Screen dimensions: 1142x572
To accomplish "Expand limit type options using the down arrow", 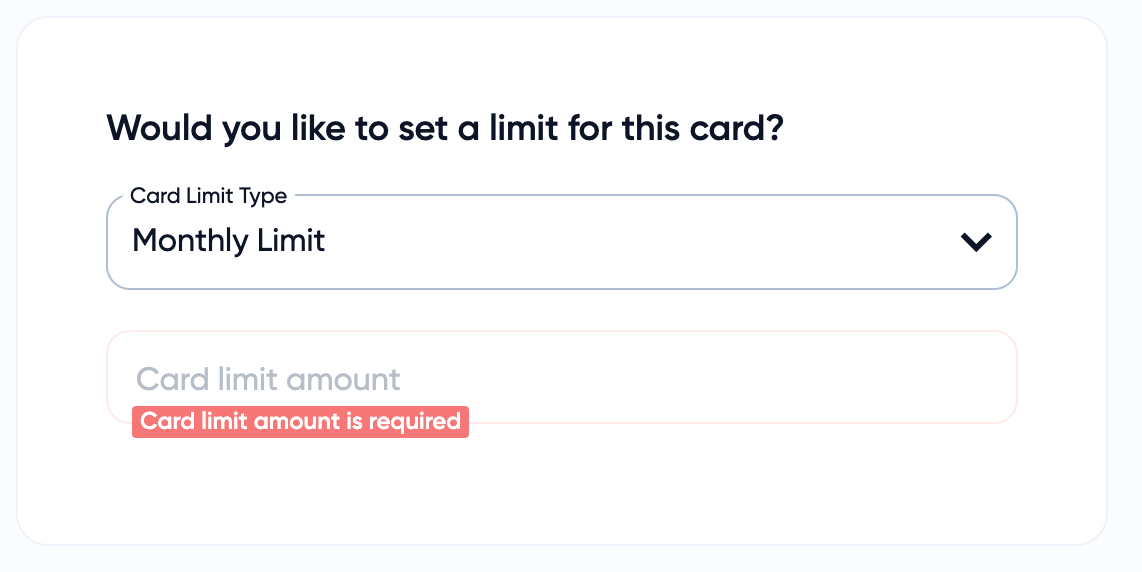I will click(975, 241).
